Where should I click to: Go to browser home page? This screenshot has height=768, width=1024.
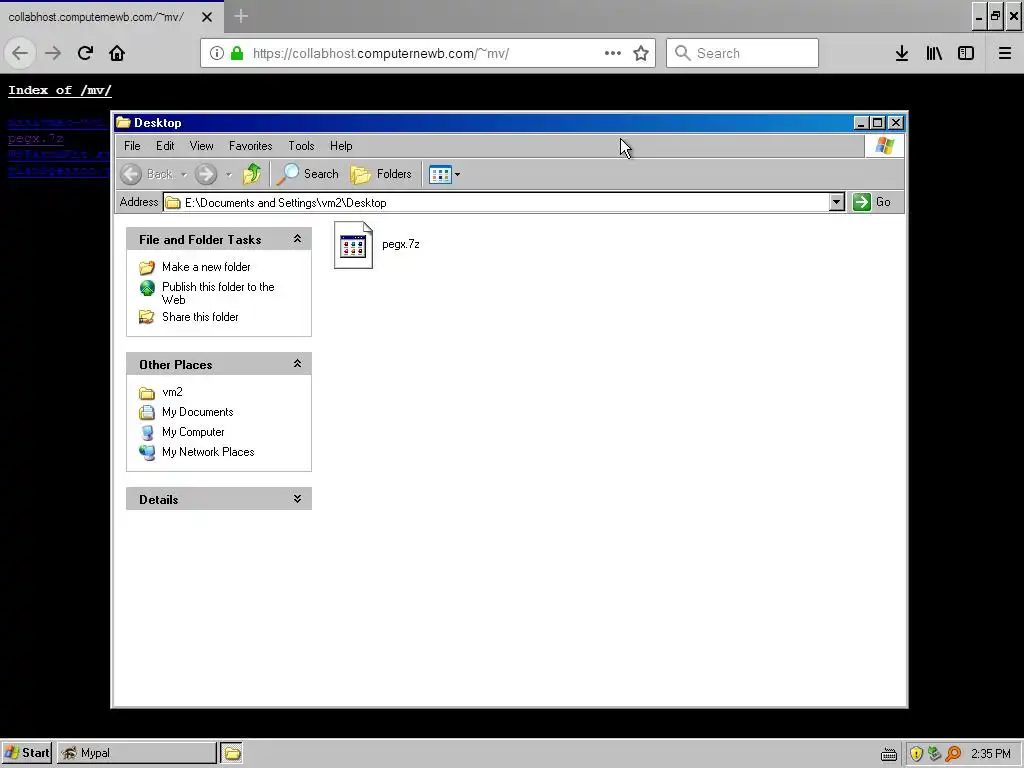pos(117,53)
